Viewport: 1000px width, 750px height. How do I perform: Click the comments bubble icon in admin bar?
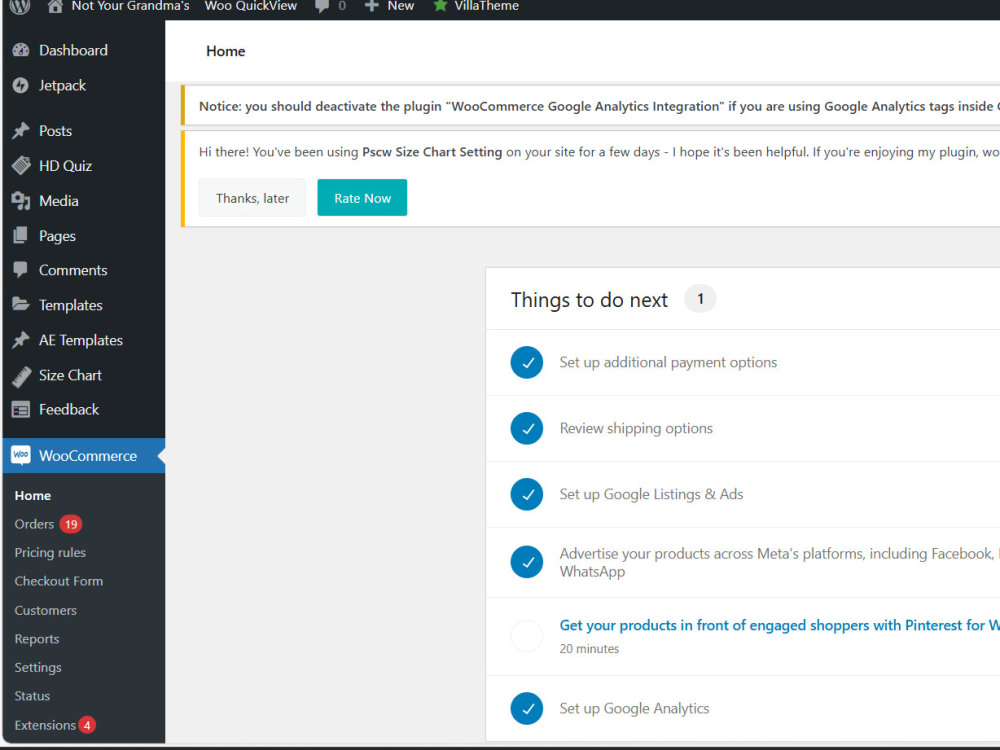[x=322, y=6]
